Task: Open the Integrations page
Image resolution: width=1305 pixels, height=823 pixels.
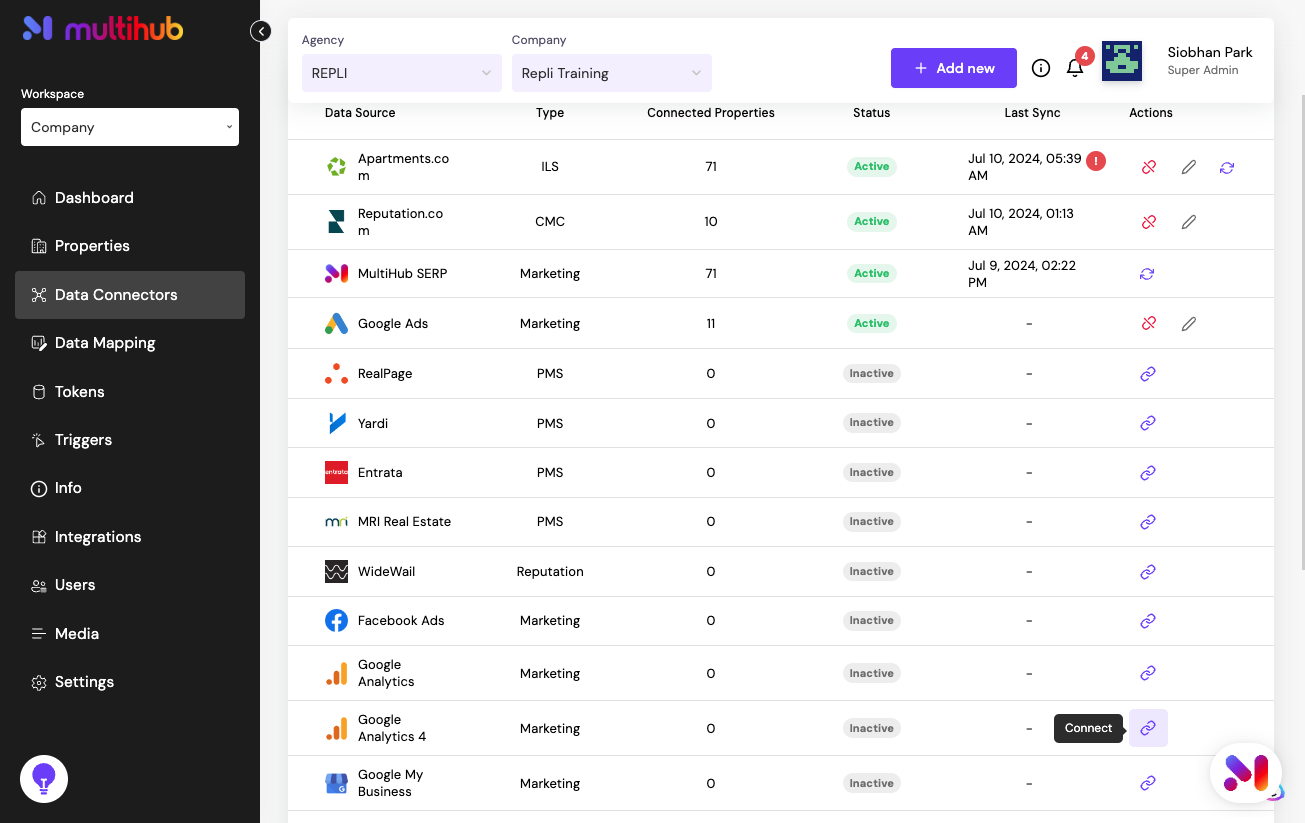Action: pyautogui.click(x=130, y=537)
